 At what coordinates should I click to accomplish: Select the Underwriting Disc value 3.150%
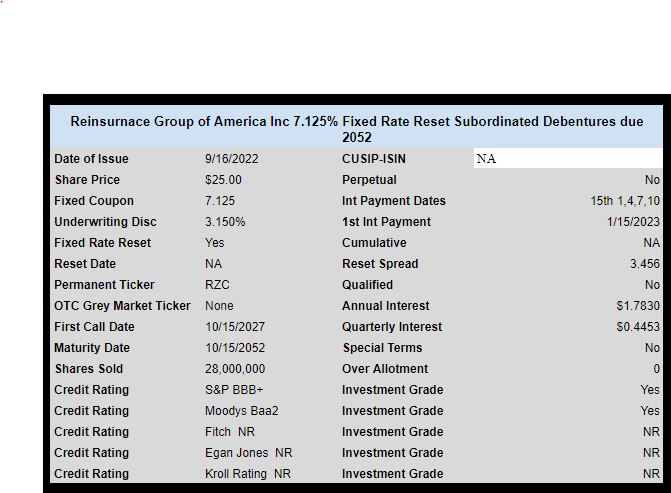point(225,222)
